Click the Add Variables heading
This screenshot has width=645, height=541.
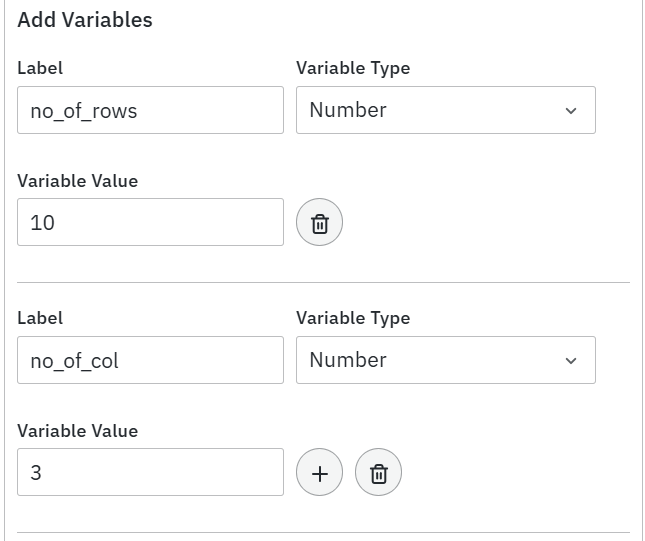(85, 20)
